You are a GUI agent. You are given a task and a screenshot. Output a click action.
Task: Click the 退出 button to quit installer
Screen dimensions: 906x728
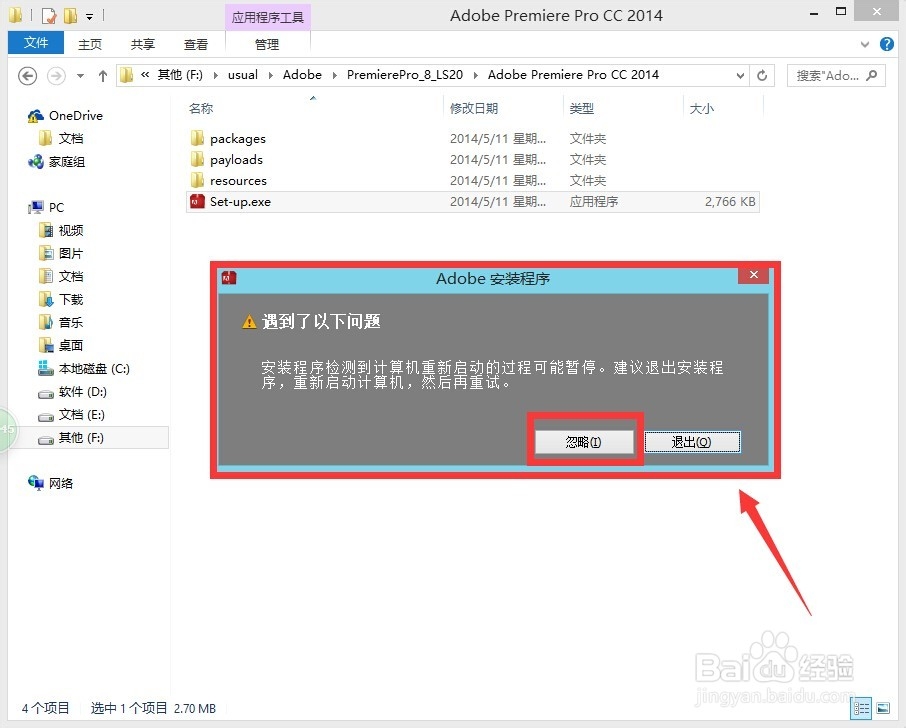[x=692, y=440]
